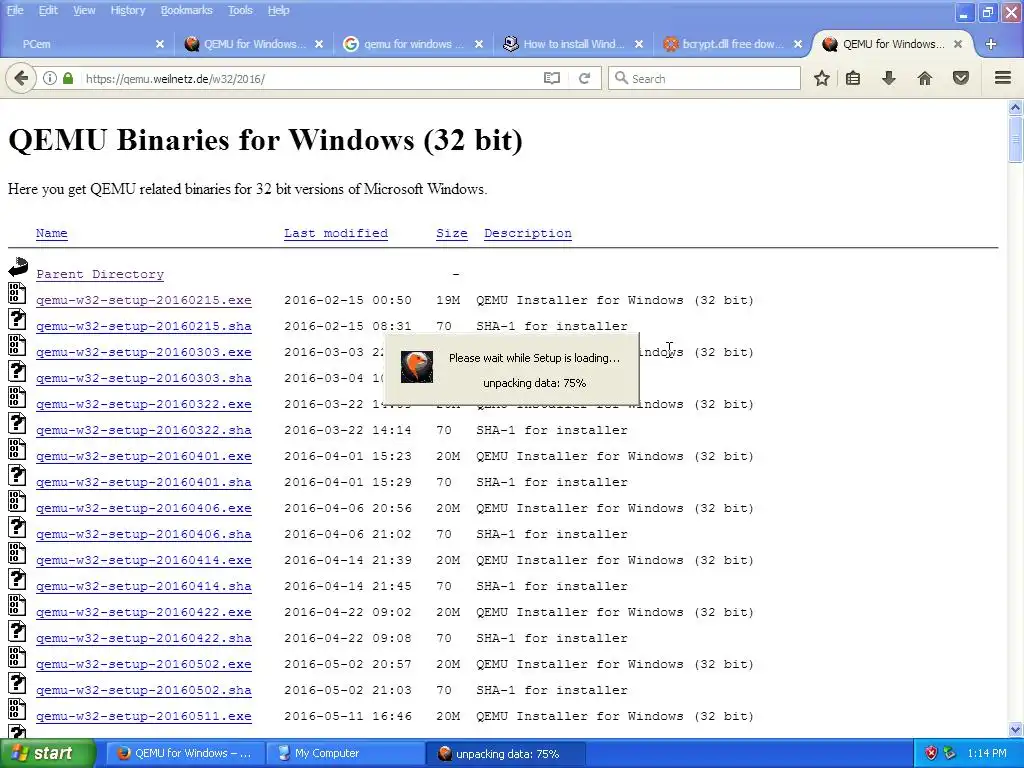Download qemu-w32-setup-20160511.exe

(x=144, y=716)
